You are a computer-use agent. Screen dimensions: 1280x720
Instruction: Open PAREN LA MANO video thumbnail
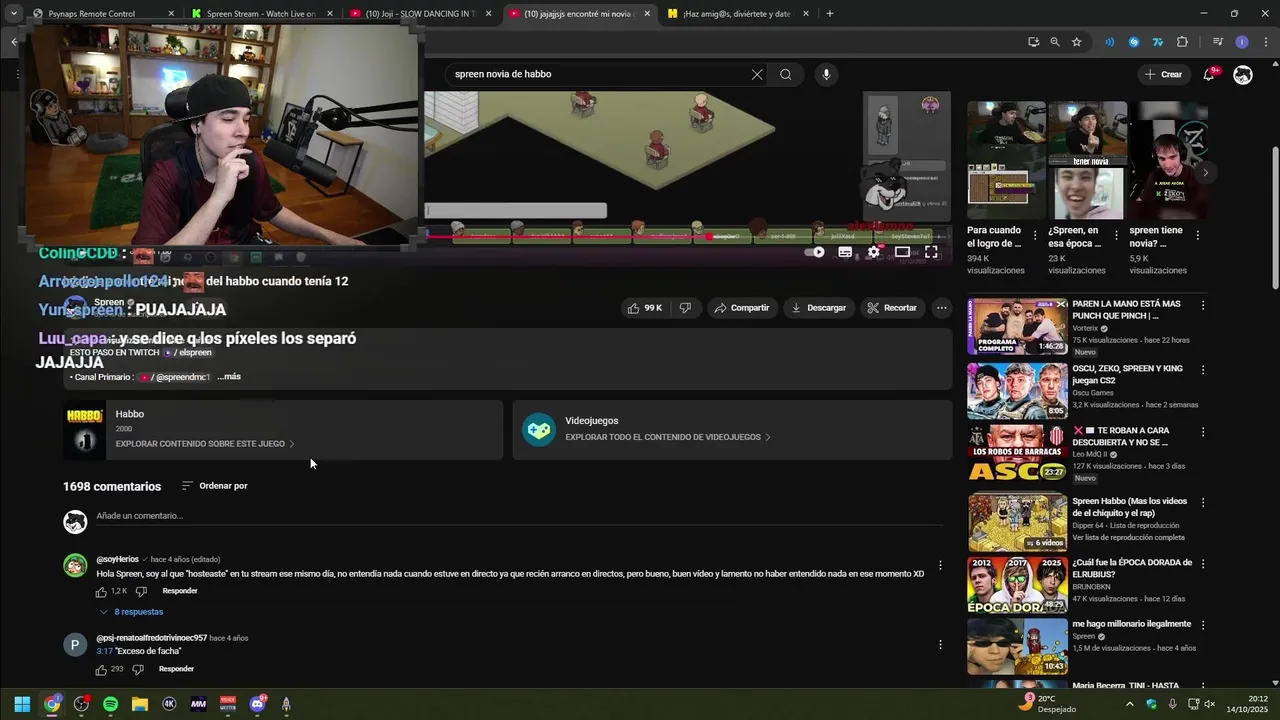(1017, 326)
